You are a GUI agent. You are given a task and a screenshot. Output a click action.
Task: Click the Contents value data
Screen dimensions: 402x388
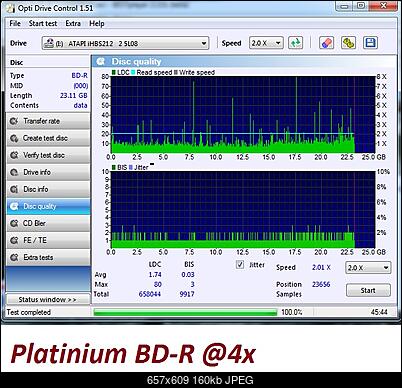(80, 105)
